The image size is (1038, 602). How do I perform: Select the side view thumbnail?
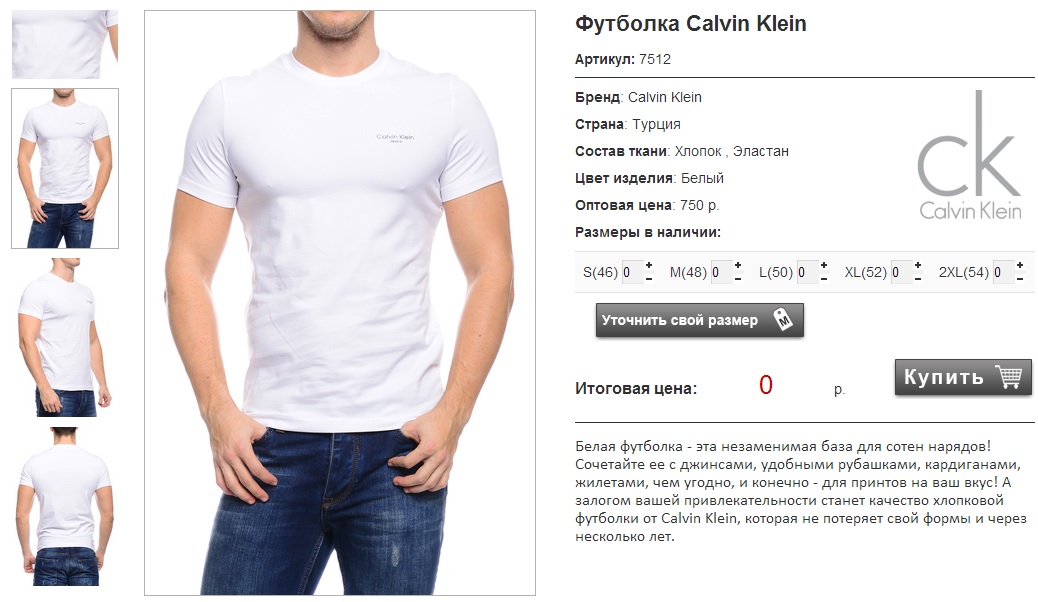point(65,337)
